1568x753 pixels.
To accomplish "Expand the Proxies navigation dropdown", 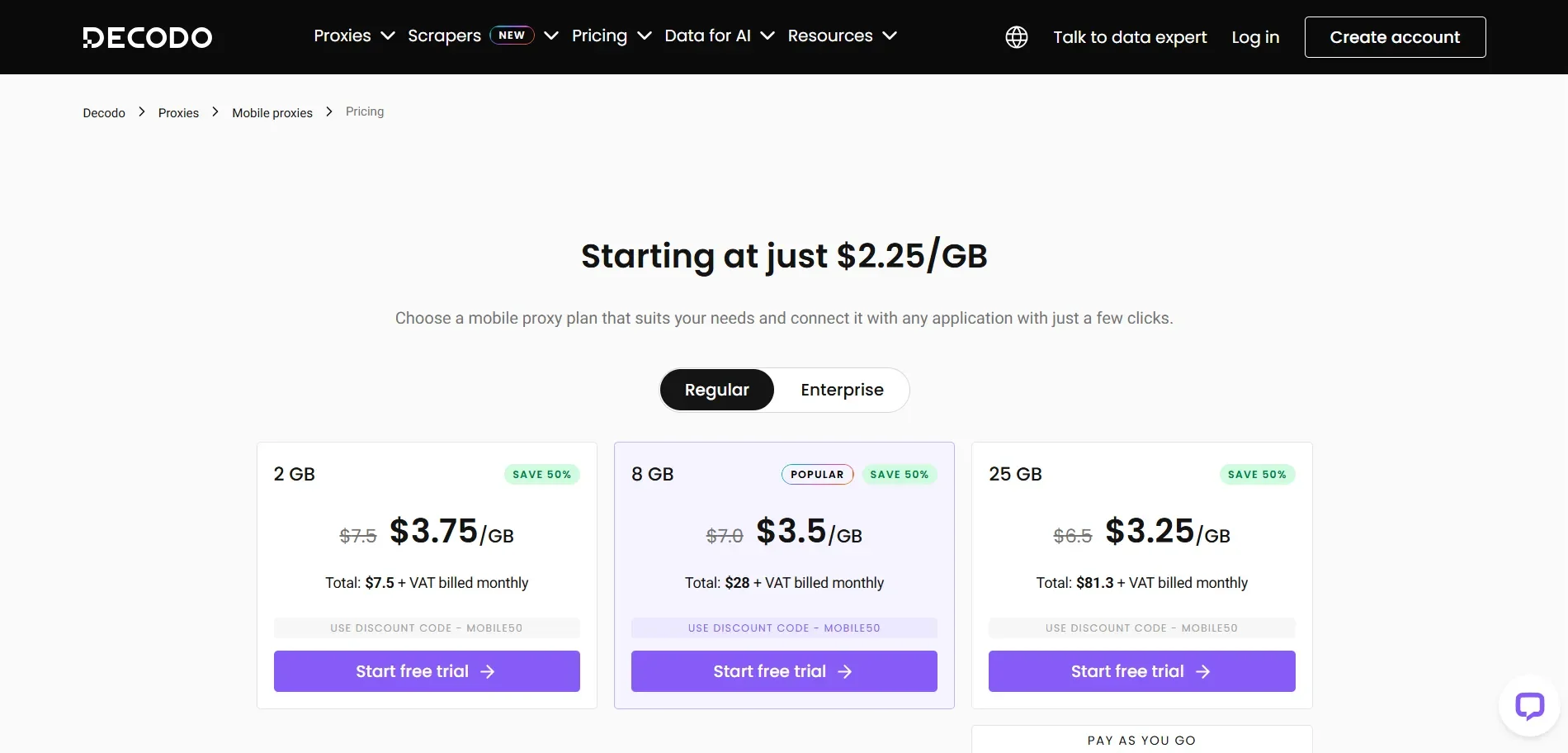I will tap(354, 36).
